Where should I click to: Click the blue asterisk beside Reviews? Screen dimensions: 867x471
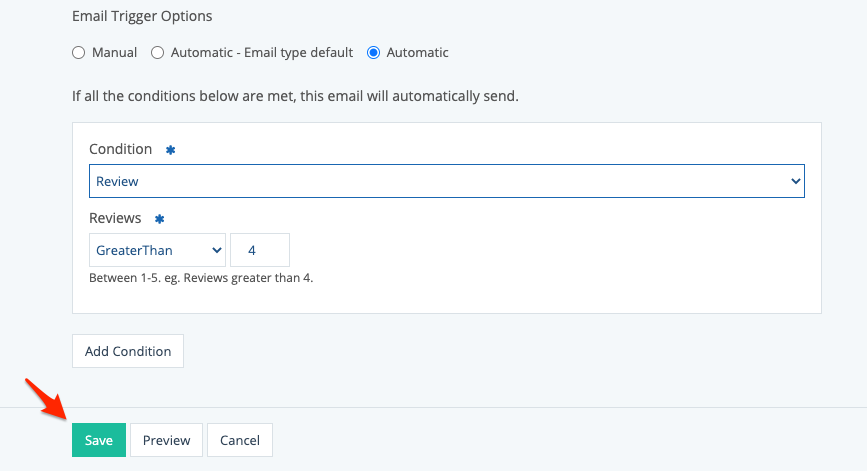(x=159, y=218)
